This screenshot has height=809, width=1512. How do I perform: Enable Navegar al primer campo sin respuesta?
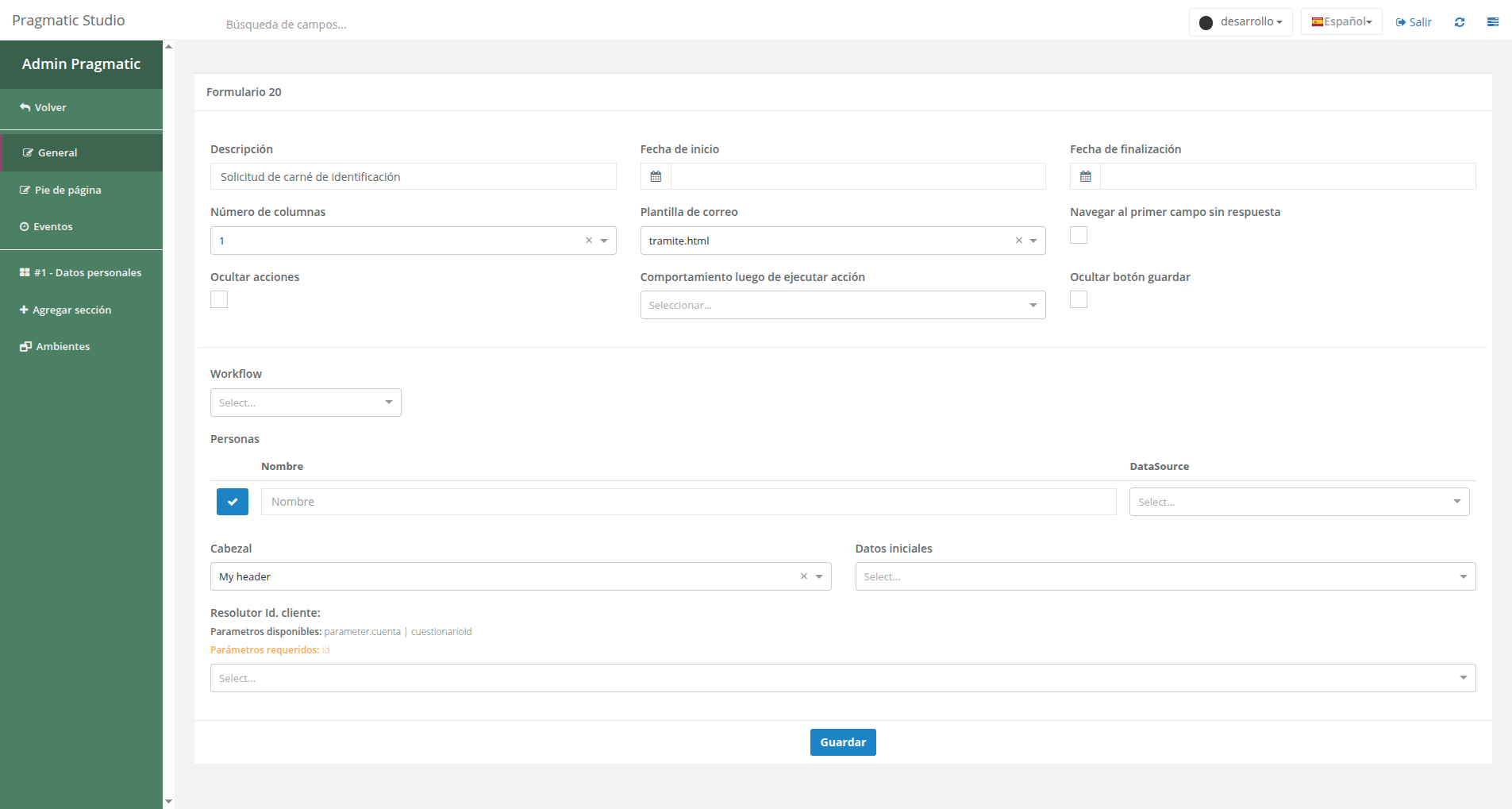pos(1079,235)
